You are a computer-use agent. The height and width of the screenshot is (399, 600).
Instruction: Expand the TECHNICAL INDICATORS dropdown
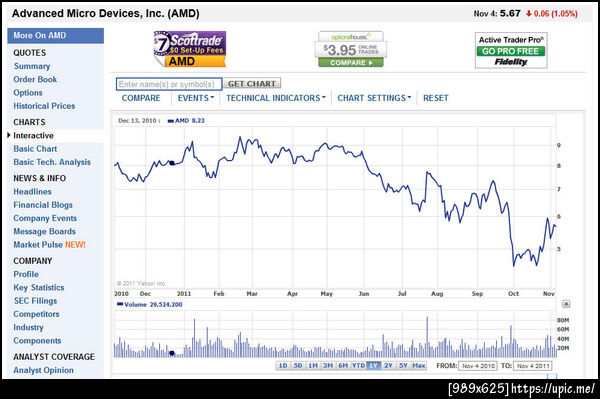click(276, 98)
